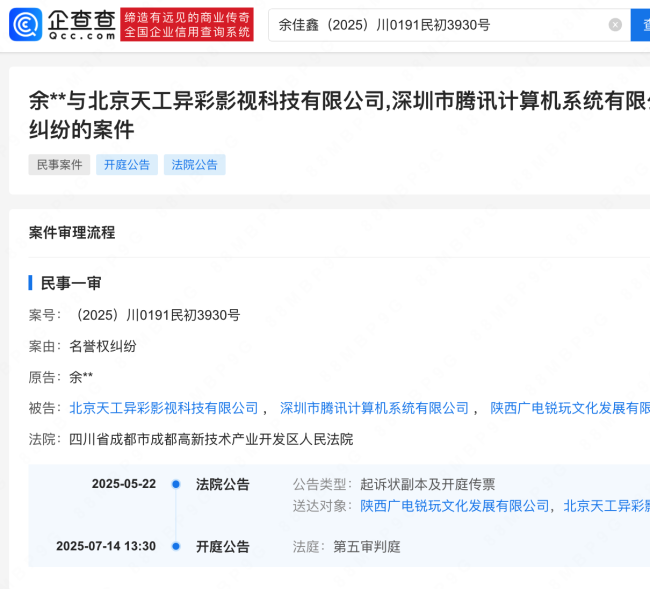Open defendant 北京天工异彩影视科技有限公司 link
The height and width of the screenshot is (589, 650).
pyautogui.click(x=164, y=408)
